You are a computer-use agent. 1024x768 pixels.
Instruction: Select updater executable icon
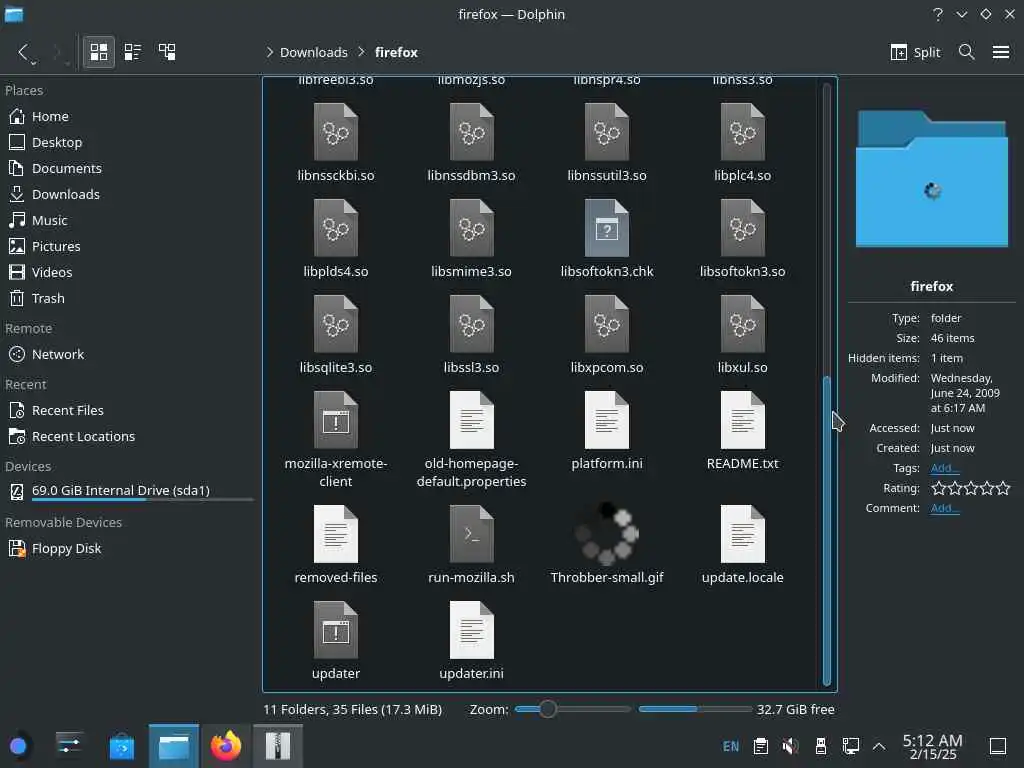click(336, 630)
